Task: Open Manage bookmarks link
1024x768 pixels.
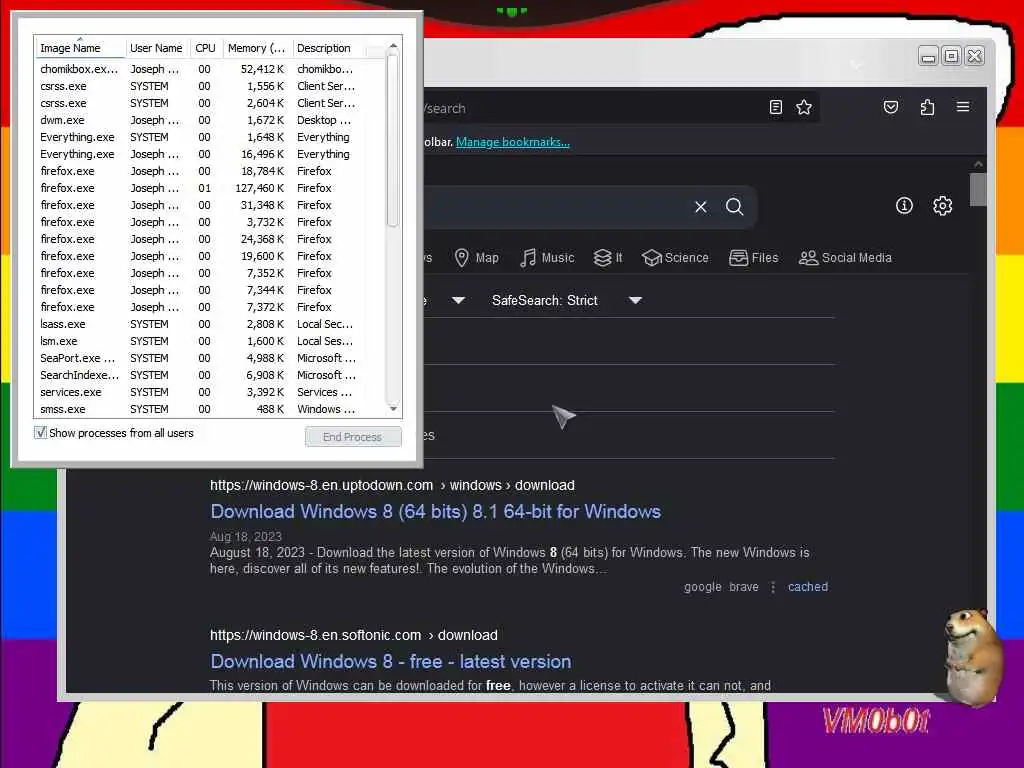Action: click(x=513, y=142)
